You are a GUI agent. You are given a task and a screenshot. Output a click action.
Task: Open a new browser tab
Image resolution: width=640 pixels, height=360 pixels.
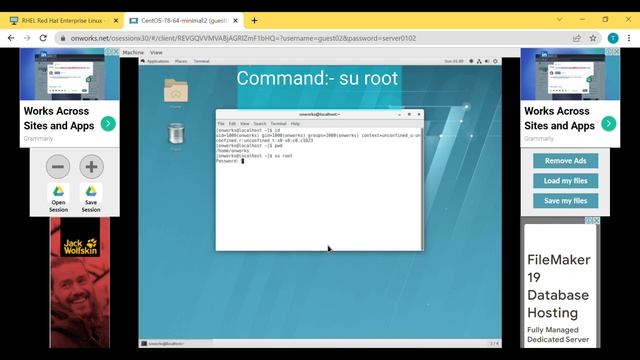254,20
